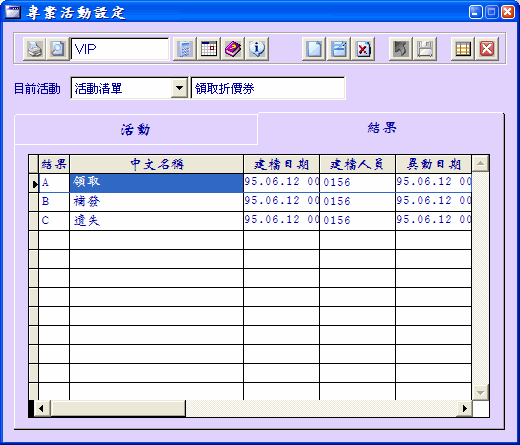Open the calendar icon
This screenshot has height=445, width=520.
[209, 49]
